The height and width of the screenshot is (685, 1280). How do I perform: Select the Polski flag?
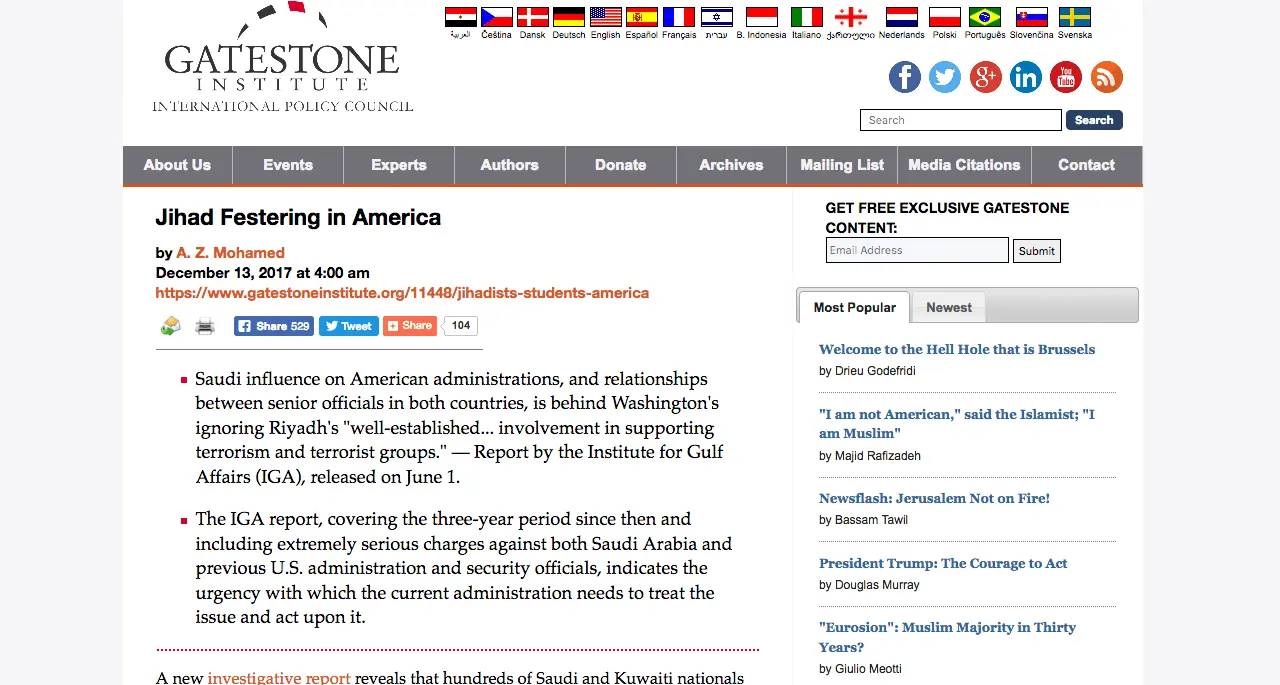(x=945, y=17)
